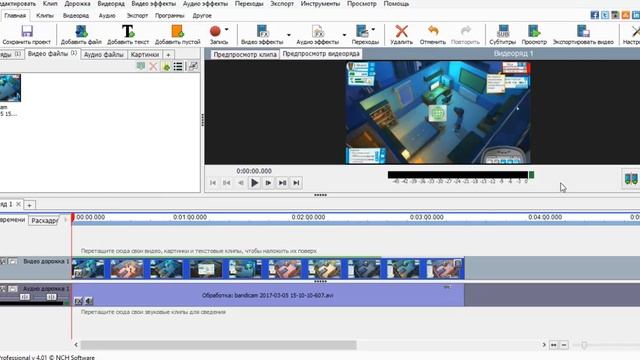Click the Отменить undo arrow
640x360 pixels.
433,31
